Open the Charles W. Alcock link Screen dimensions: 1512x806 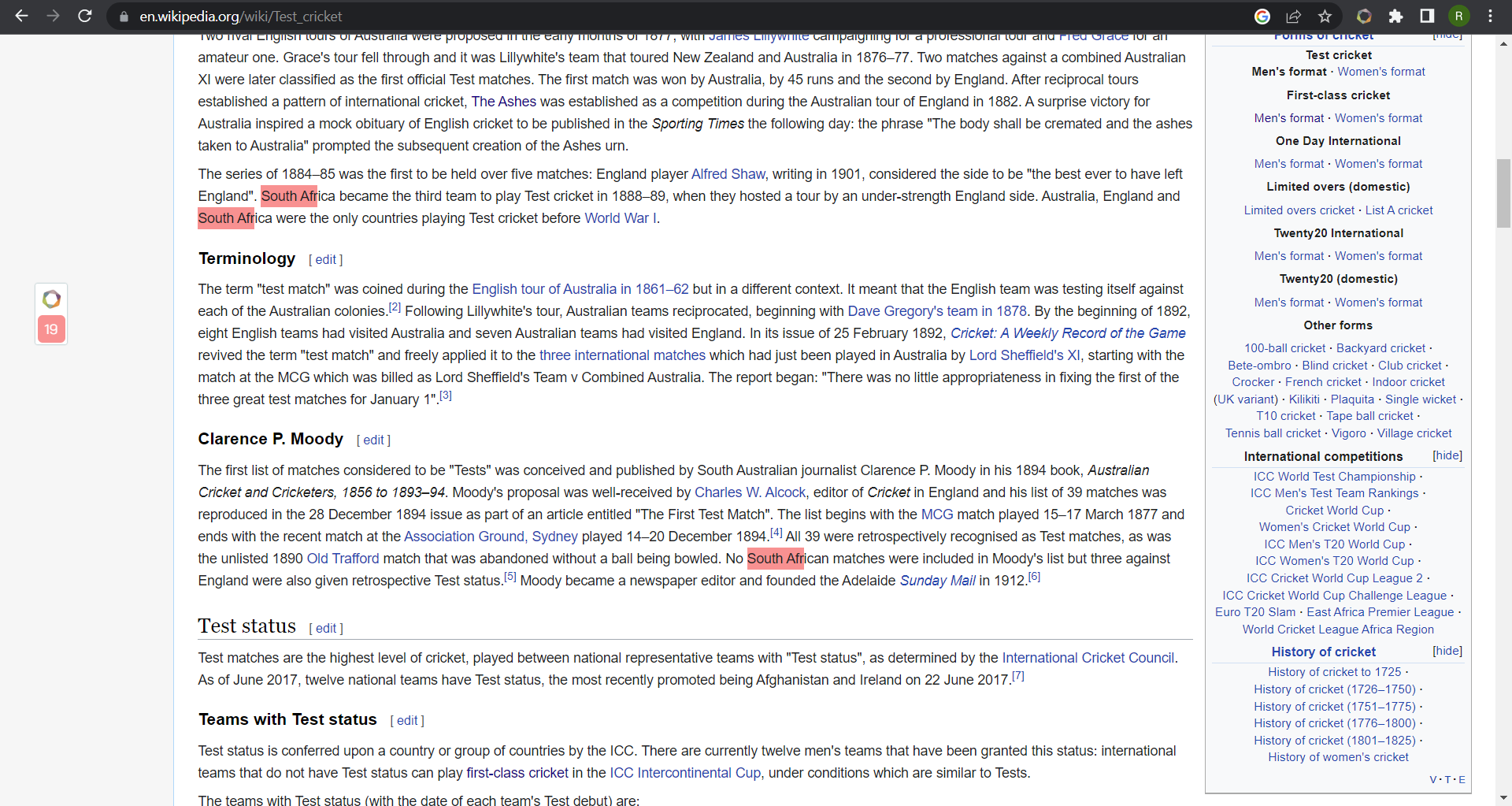[750, 492]
